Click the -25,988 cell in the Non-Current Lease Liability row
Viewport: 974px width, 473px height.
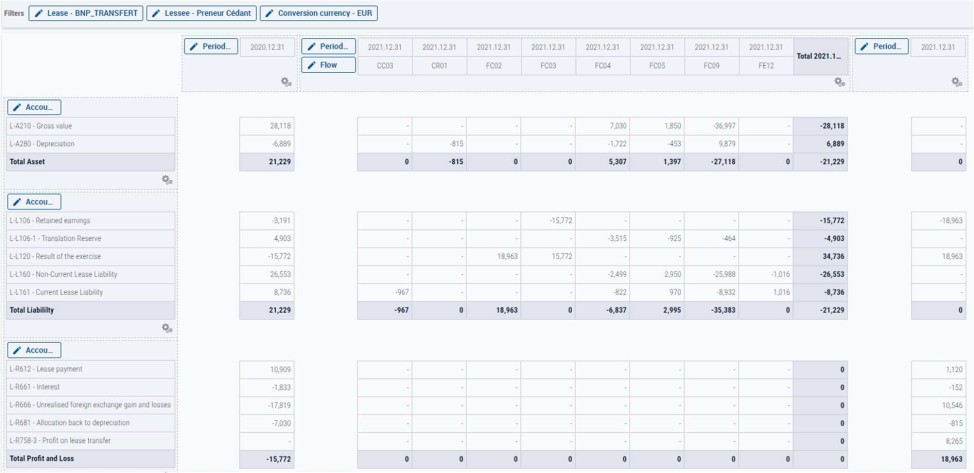[x=712, y=275]
